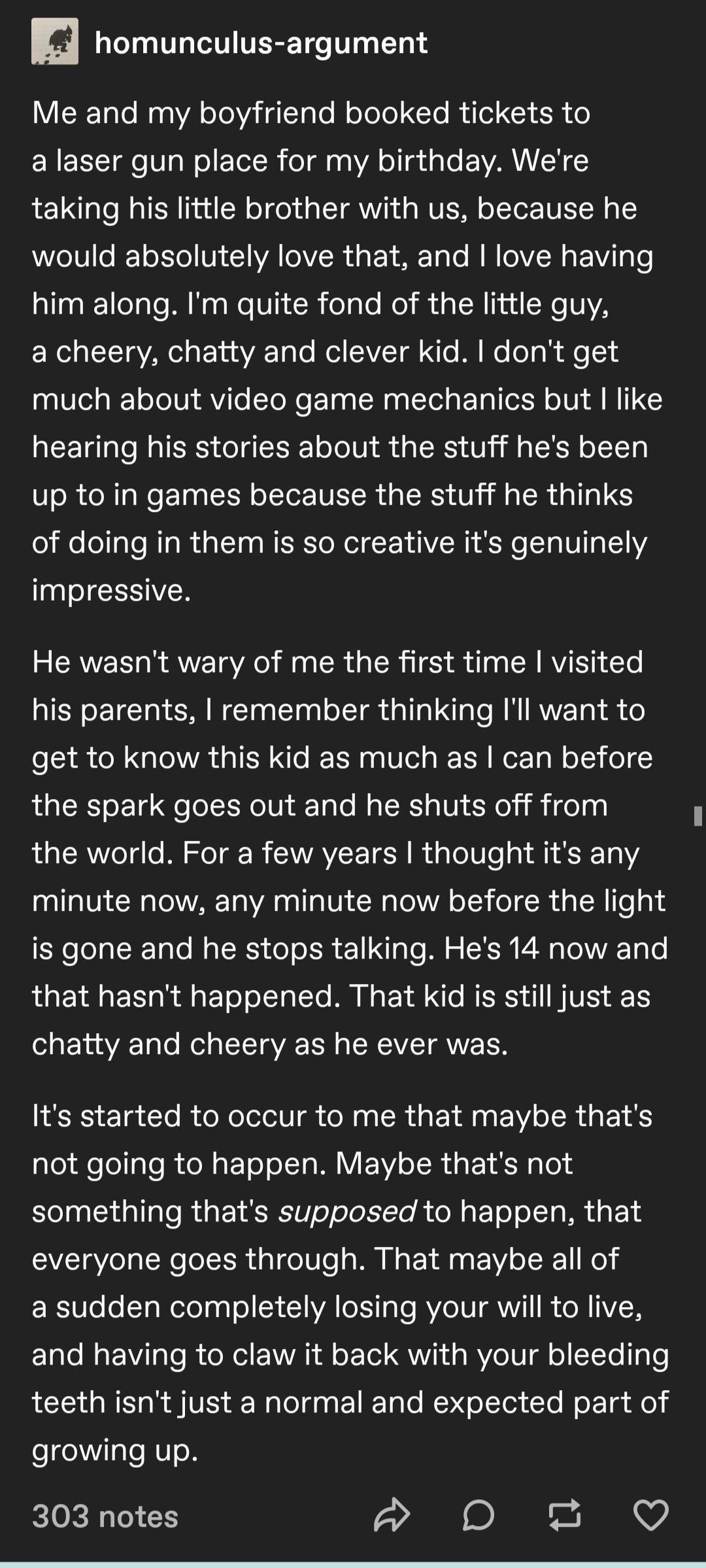
Task: Click the line starting "It's started to occur"
Action: (342, 1116)
